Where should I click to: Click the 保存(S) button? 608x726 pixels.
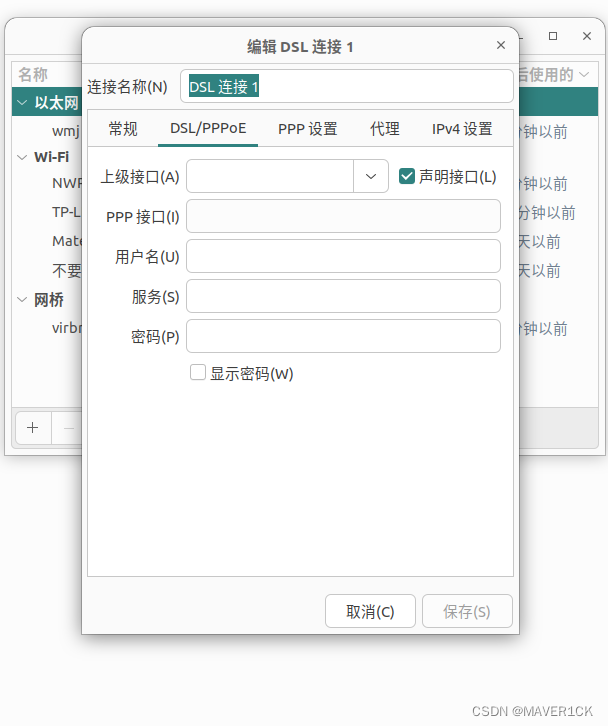point(467,611)
